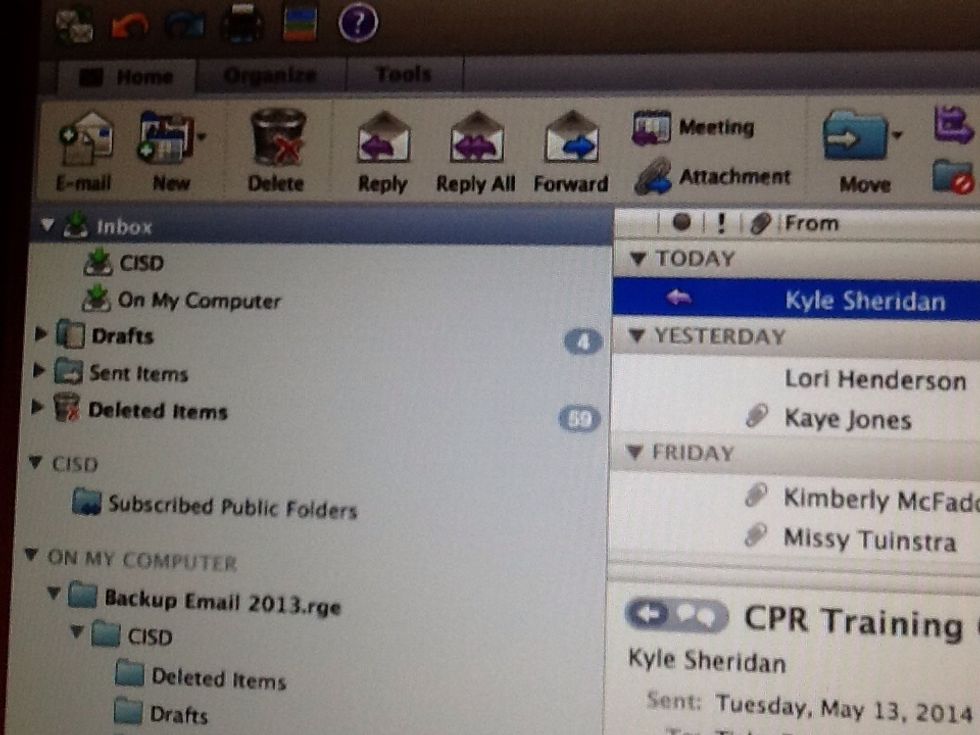The width and height of the screenshot is (980, 735).
Task: Click the Attachment paperclip icon
Action: click(653, 176)
